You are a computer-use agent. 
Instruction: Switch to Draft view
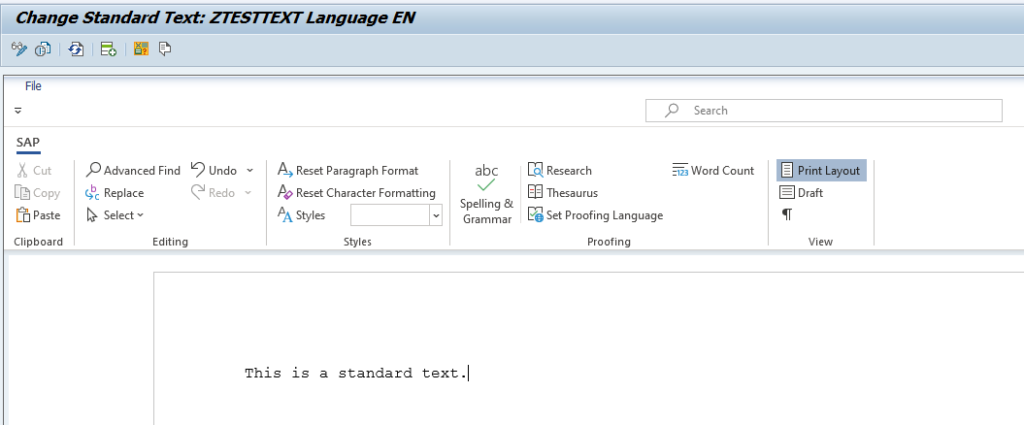801,193
